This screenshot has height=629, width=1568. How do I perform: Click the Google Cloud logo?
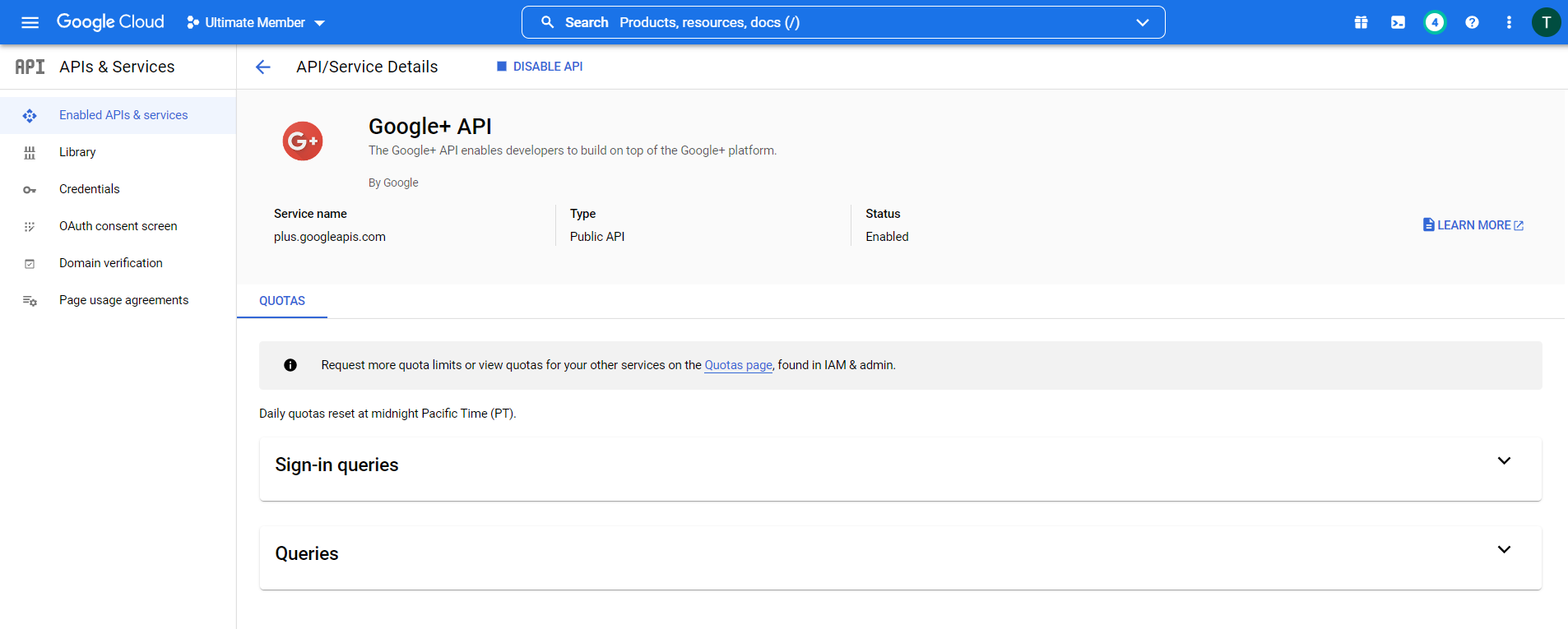click(x=110, y=22)
